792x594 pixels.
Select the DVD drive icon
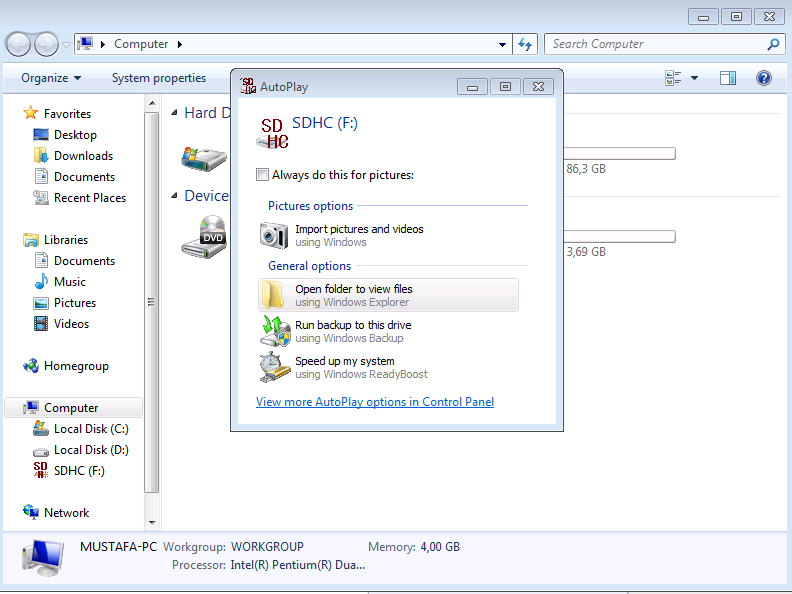pyautogui.click(x=204, y=237)
